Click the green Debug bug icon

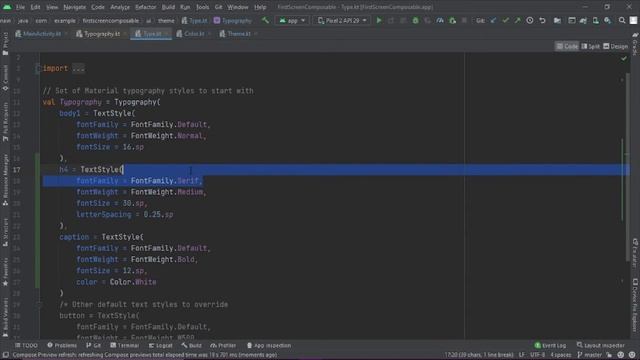click(415, 20)
